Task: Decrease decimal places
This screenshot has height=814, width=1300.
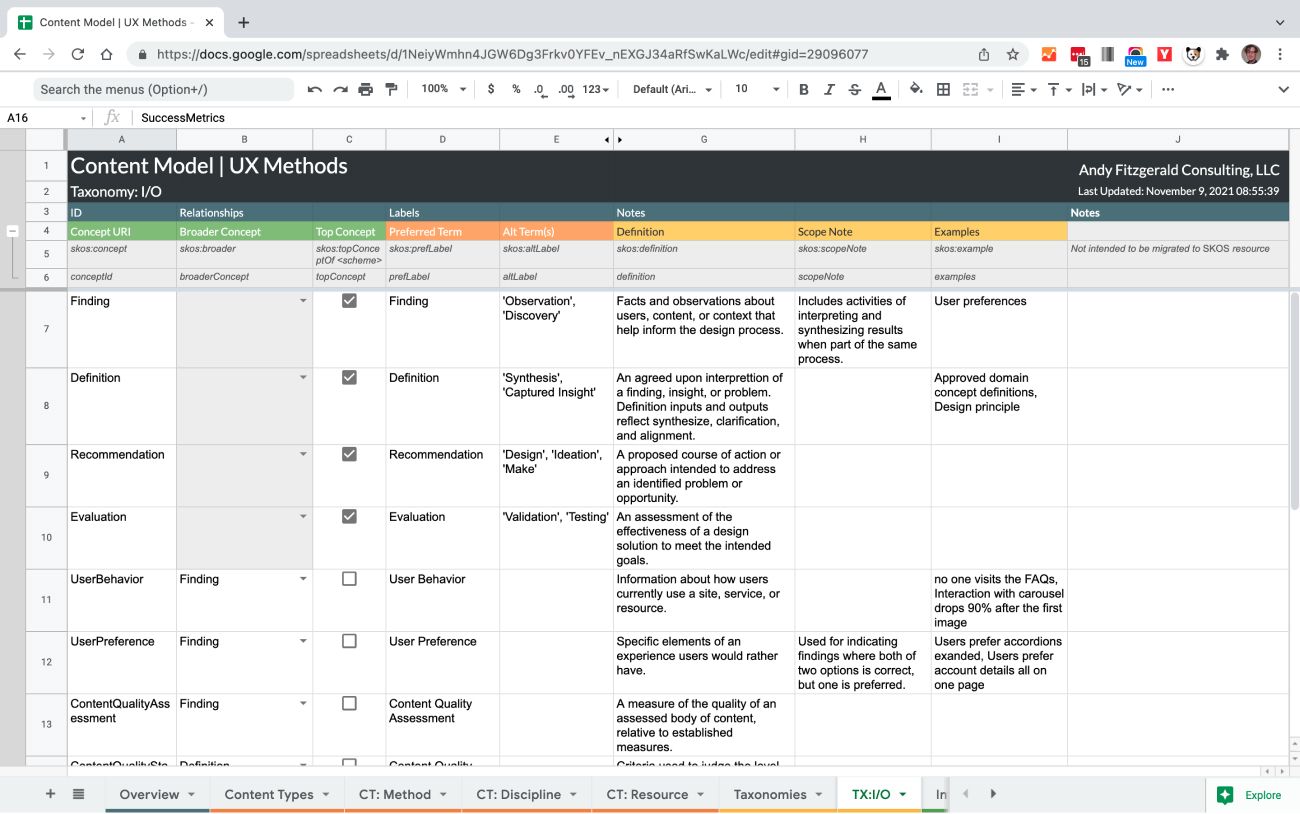Action: 540,90
